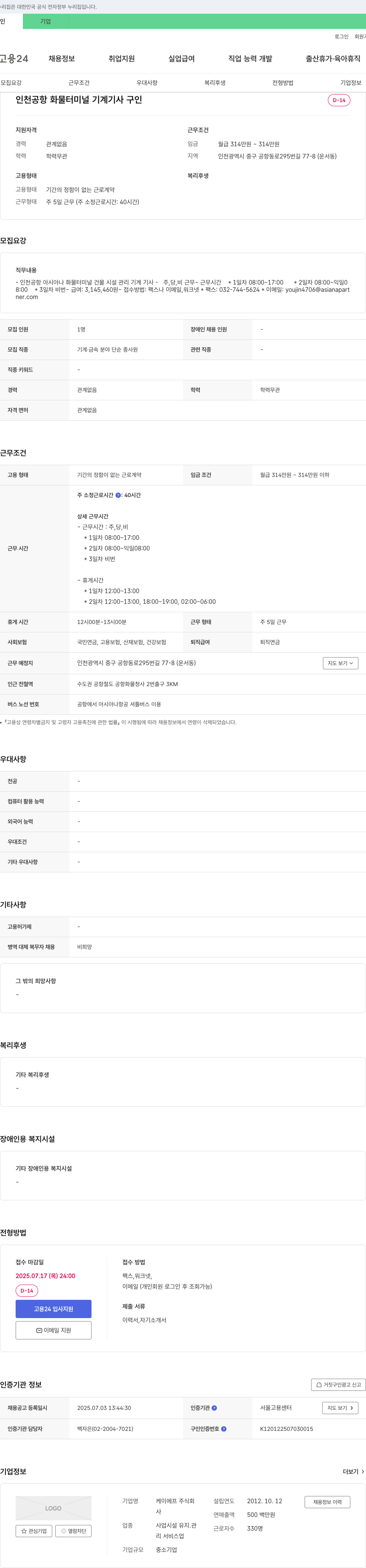Click the chevron arrow next to 더보기

tap(363, 1472)
